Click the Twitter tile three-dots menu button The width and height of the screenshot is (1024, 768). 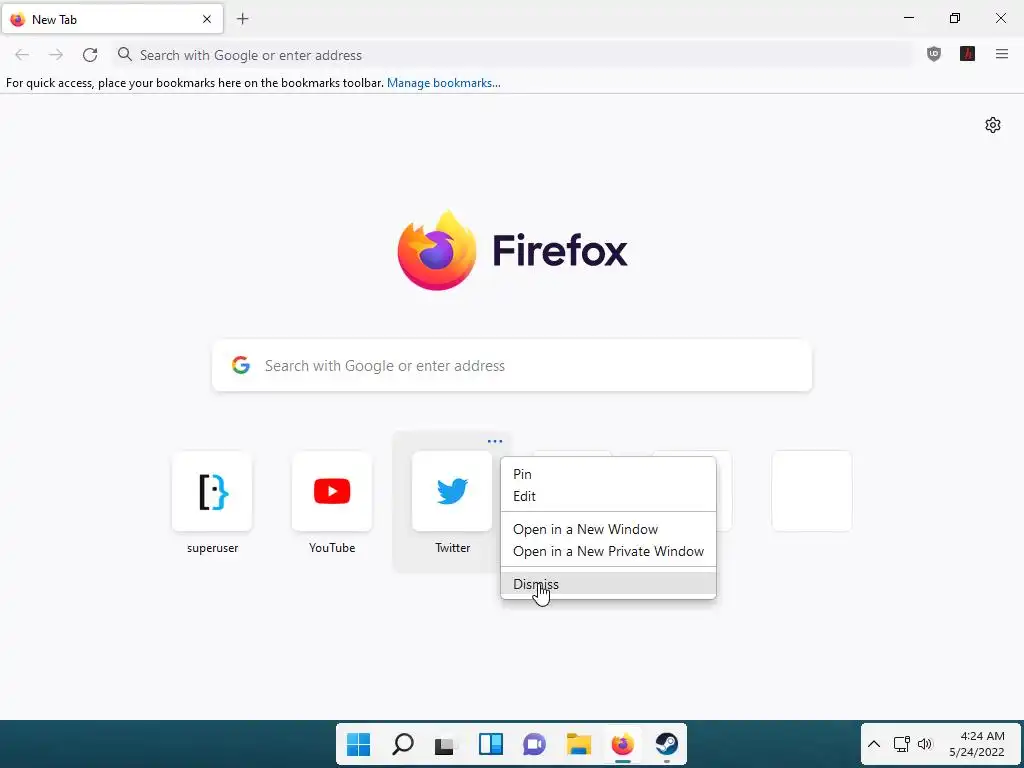point(495,441)
